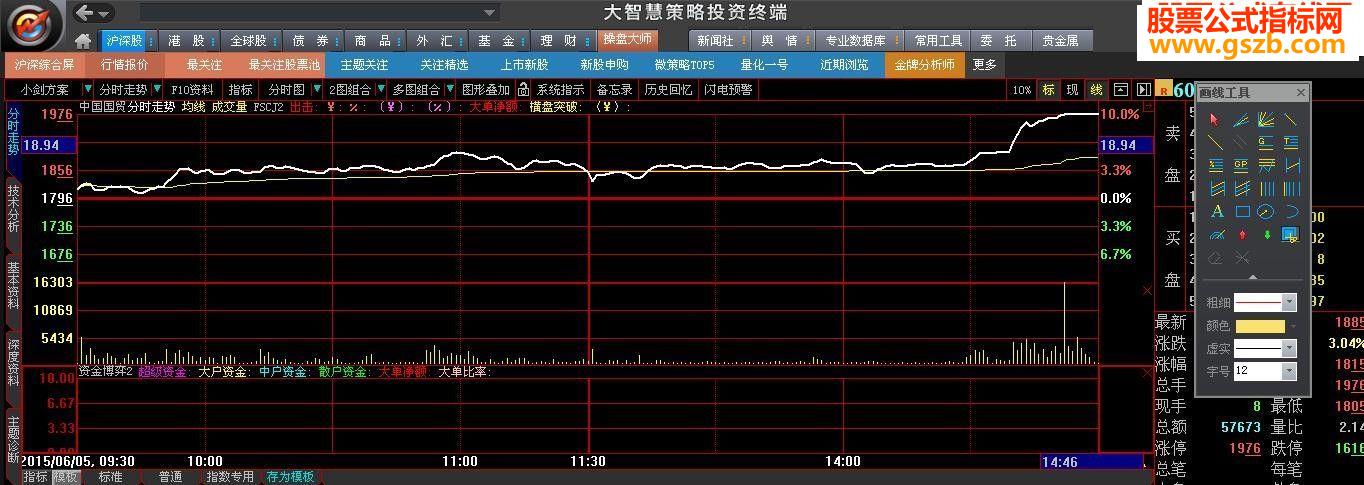Open the 2图组合 dropdown arrow

(x=381, y=89)
